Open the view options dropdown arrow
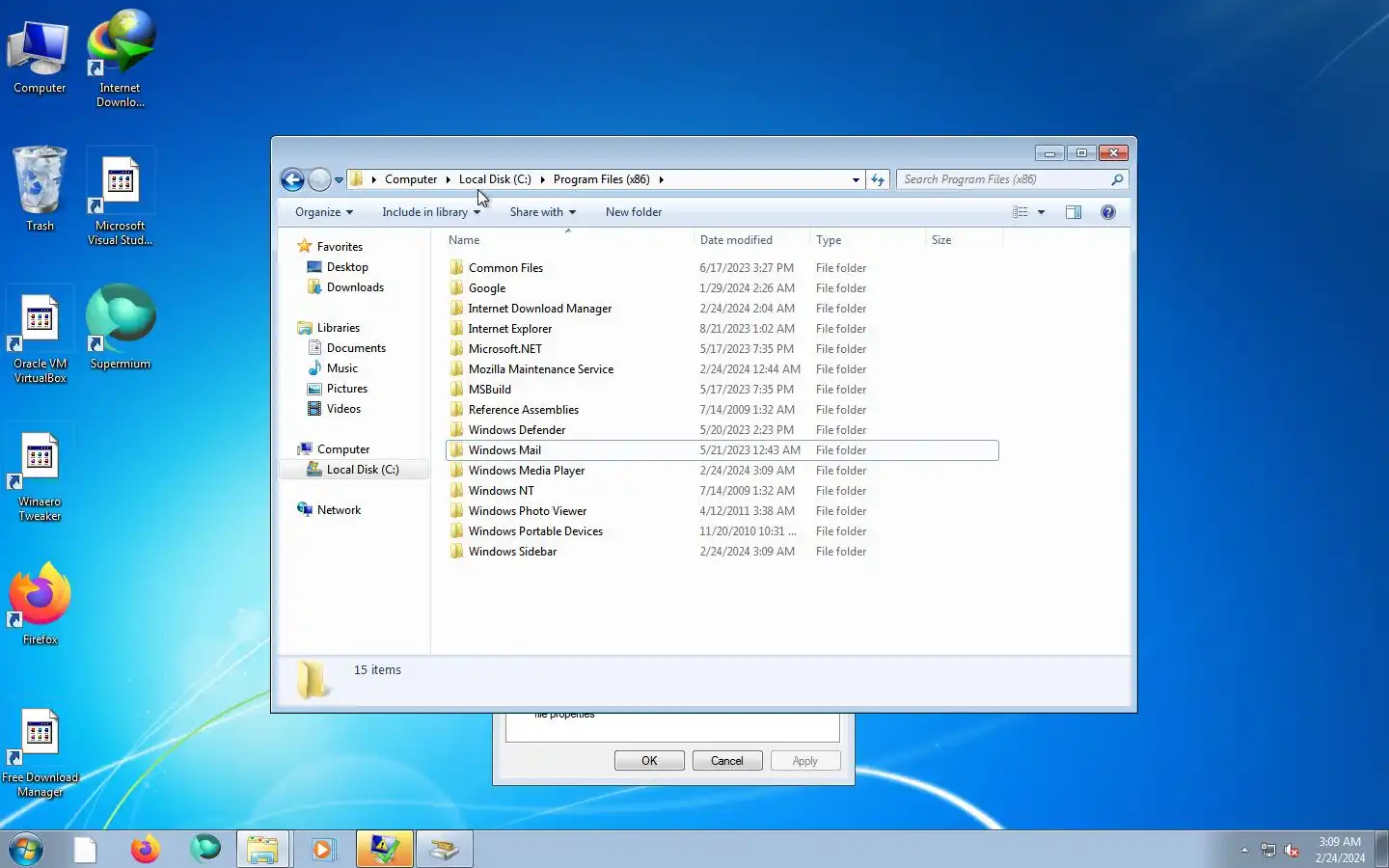The width and height of the screenshot is (1389, 868). (x=1041, y=212)
